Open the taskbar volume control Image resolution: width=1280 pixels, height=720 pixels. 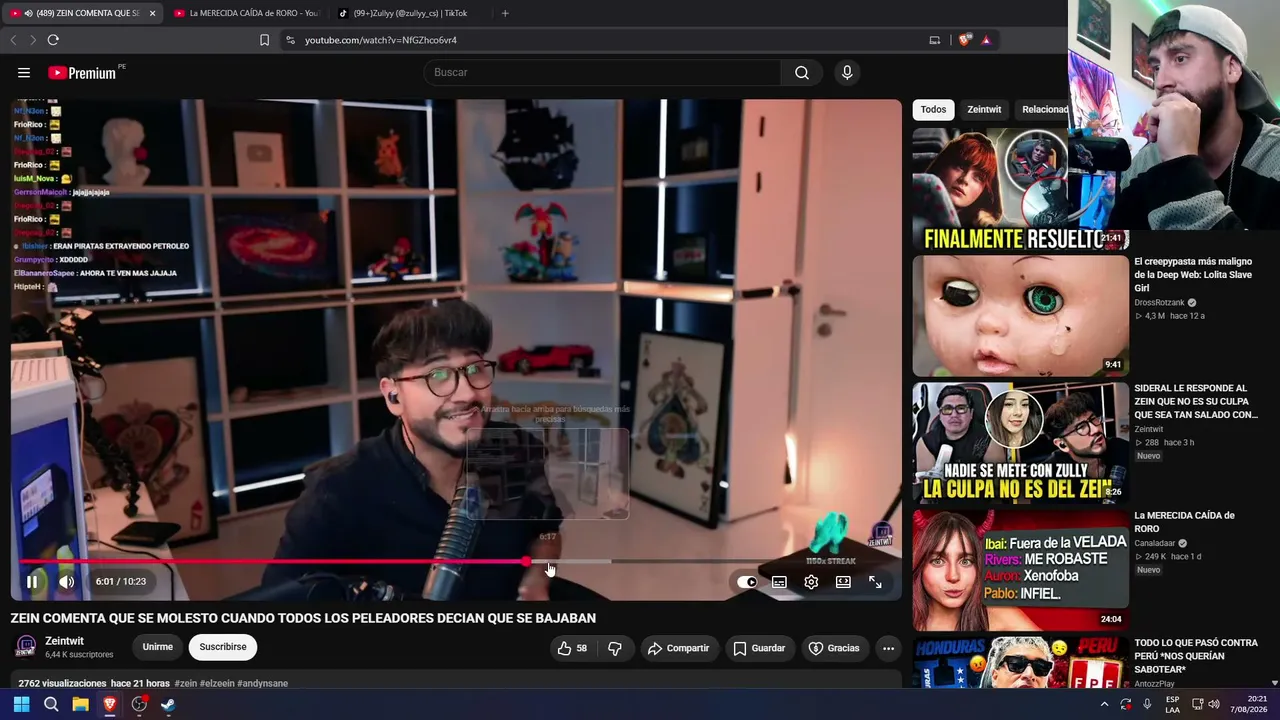click(x=1214, y=704)
